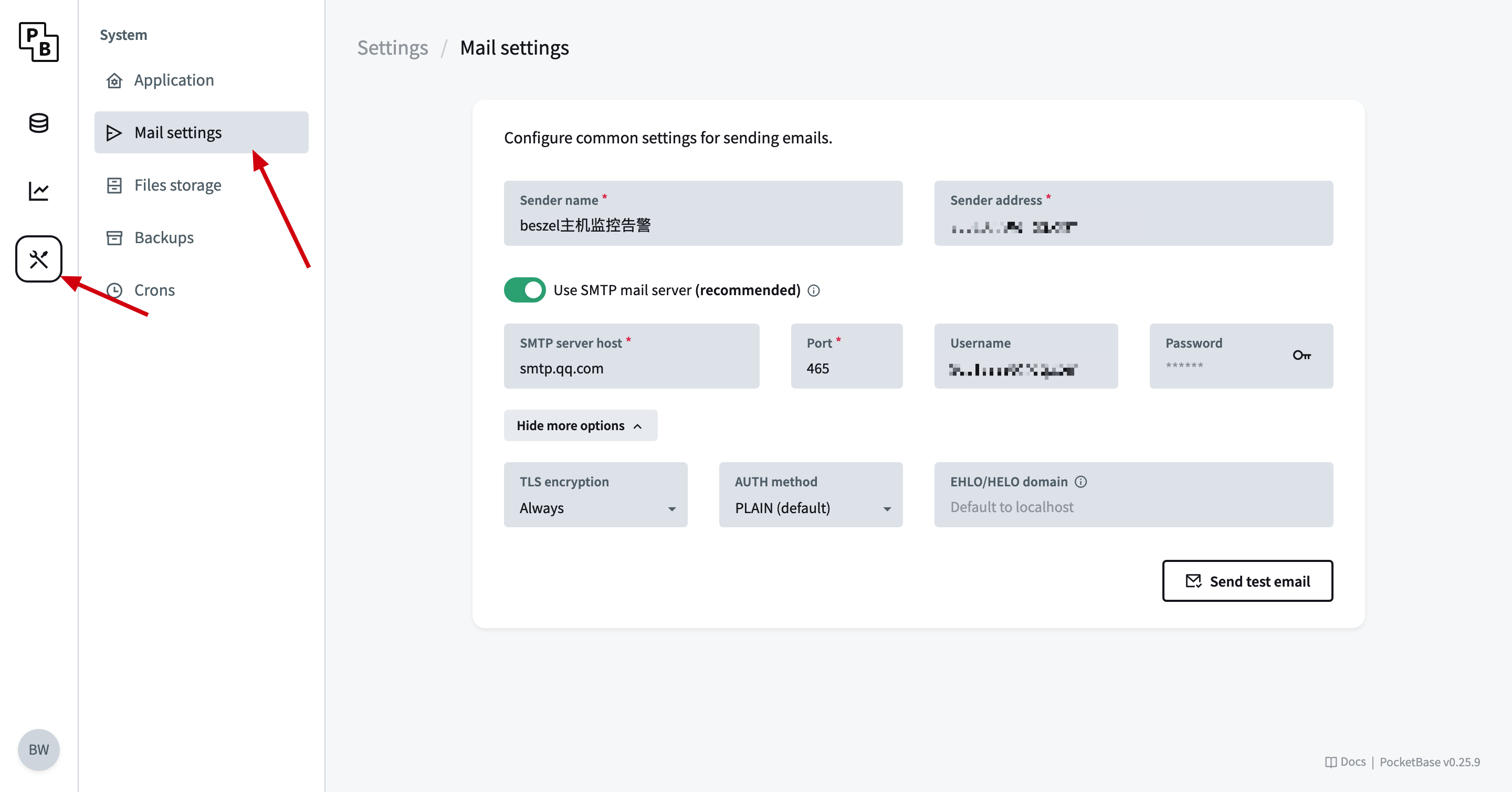Open the Backups section
This screenshot has height=792, width=1512.
[x=164, y=238]
